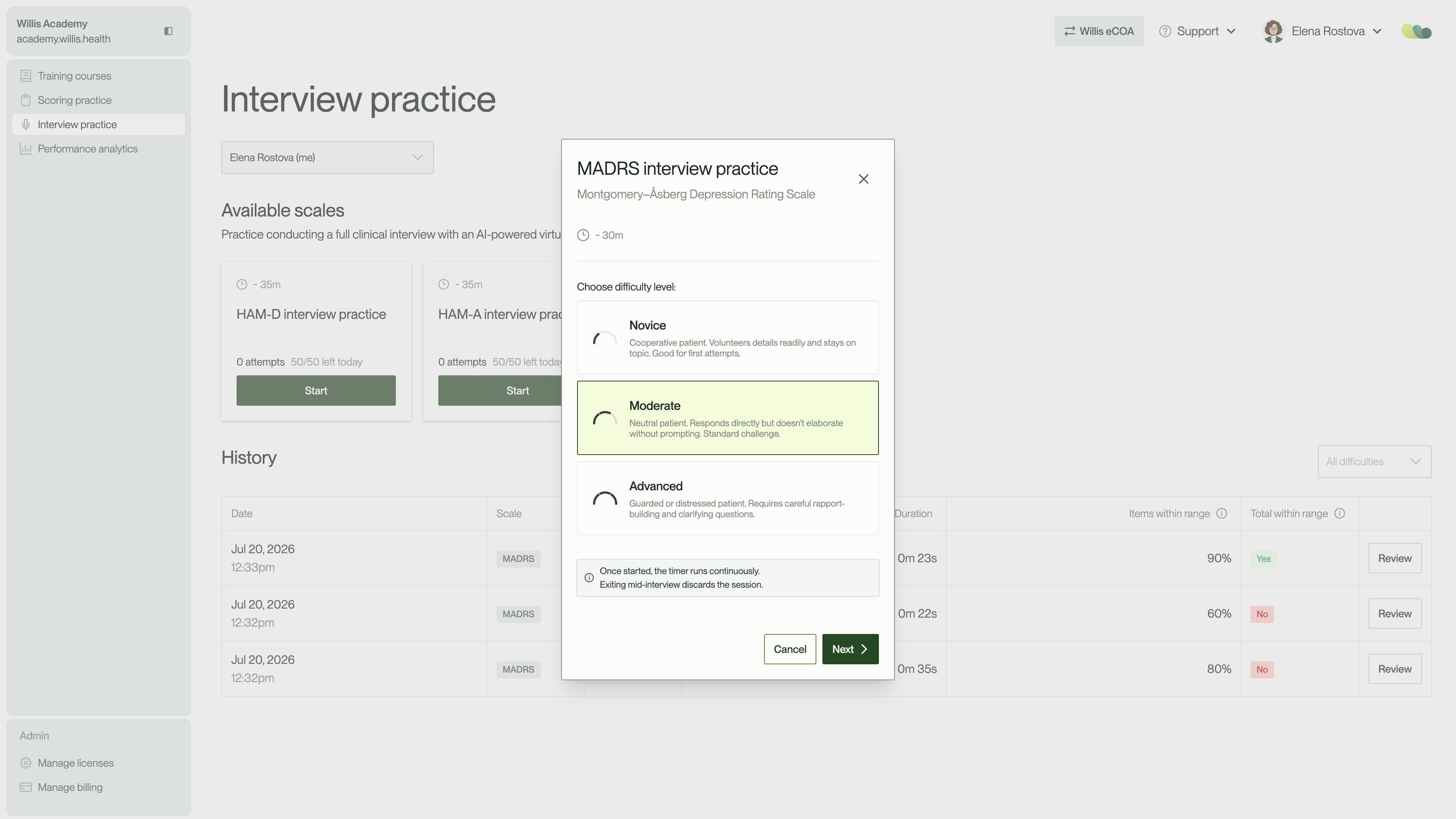Close the MADRS dialog with the X

pyautogui.click(x=864, y=179)
